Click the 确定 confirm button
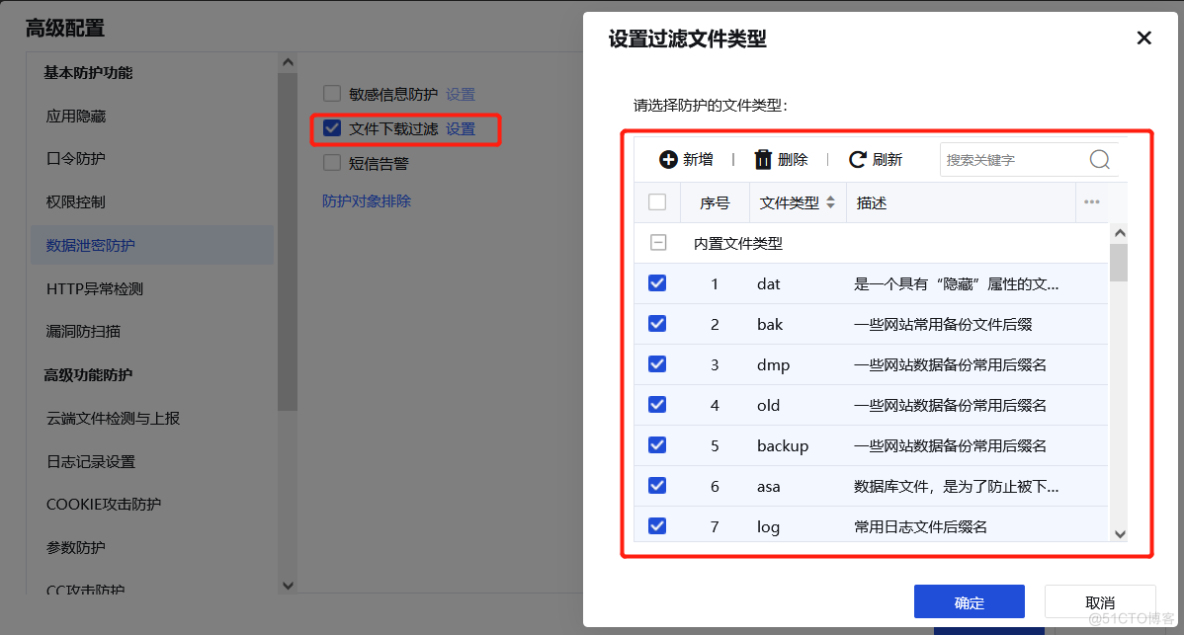 coord(969,601)
